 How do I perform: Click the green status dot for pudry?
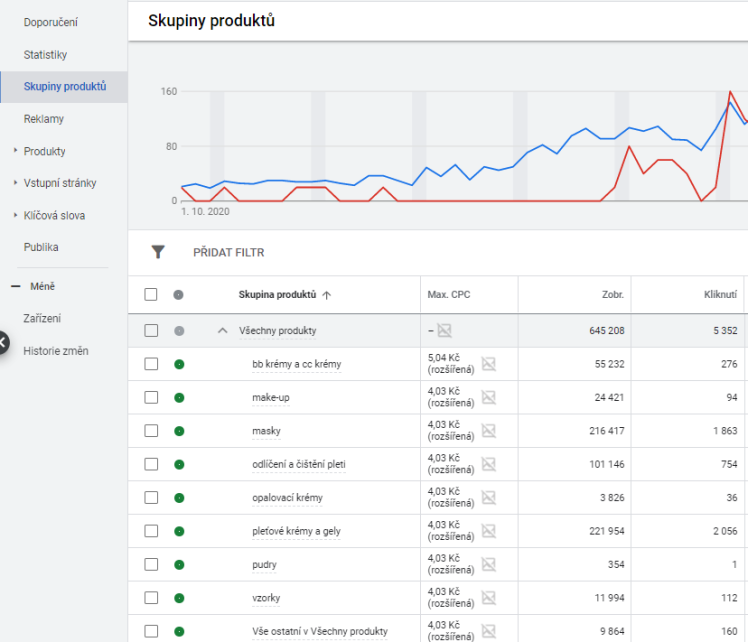[x=179, y=565]
